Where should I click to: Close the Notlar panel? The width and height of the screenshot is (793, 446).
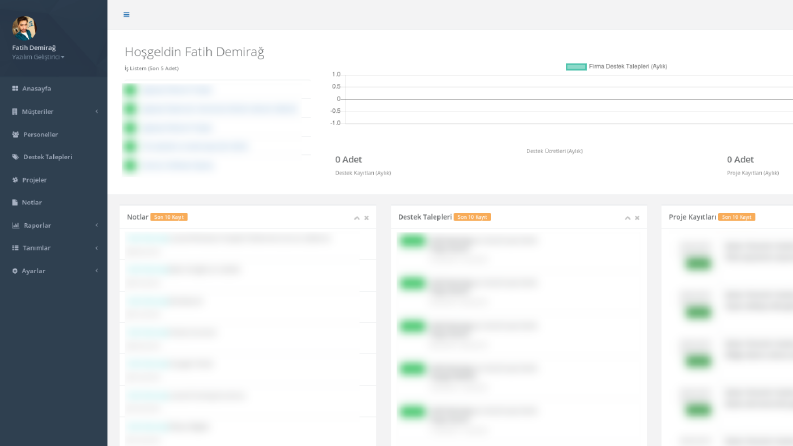tap(367, 218)
